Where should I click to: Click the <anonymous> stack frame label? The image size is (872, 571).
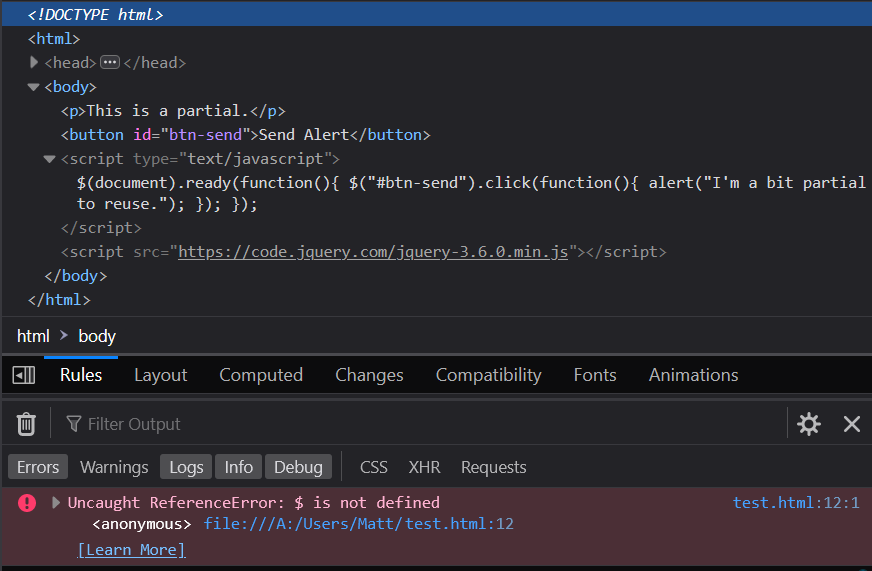[x=142, y=524]
